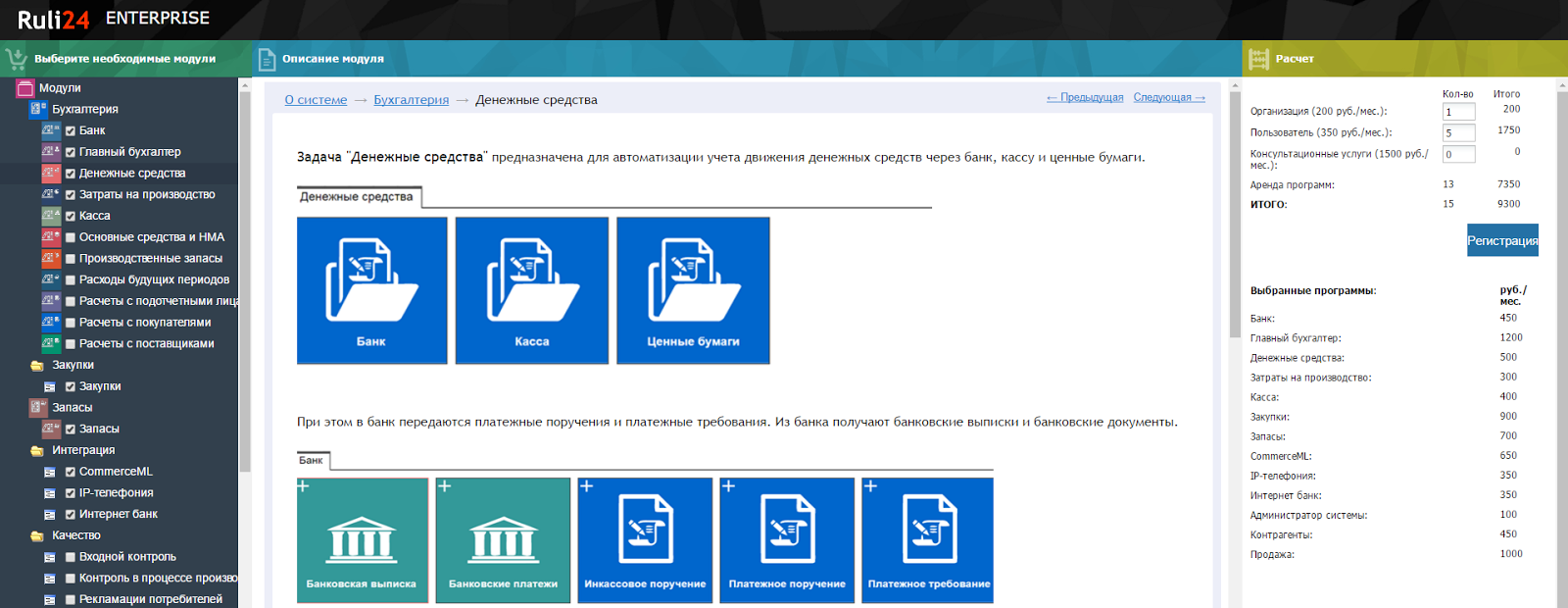Click the Консультационные услуги quantity field
1568x608 pixels.
(x=1458, y=154)
